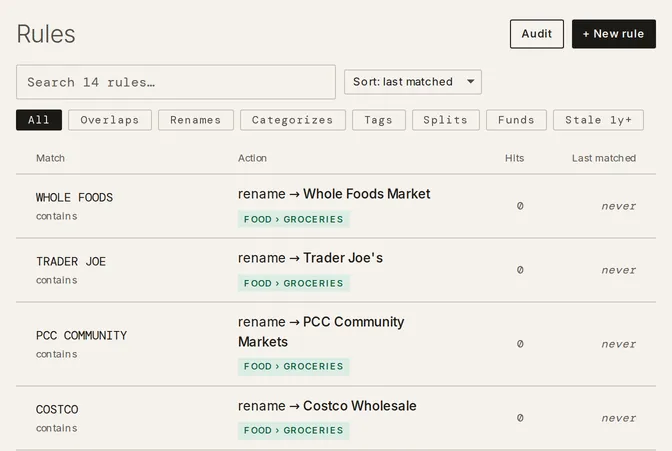Click rename → Costco Wholesale action

click(x=327, y=406)
